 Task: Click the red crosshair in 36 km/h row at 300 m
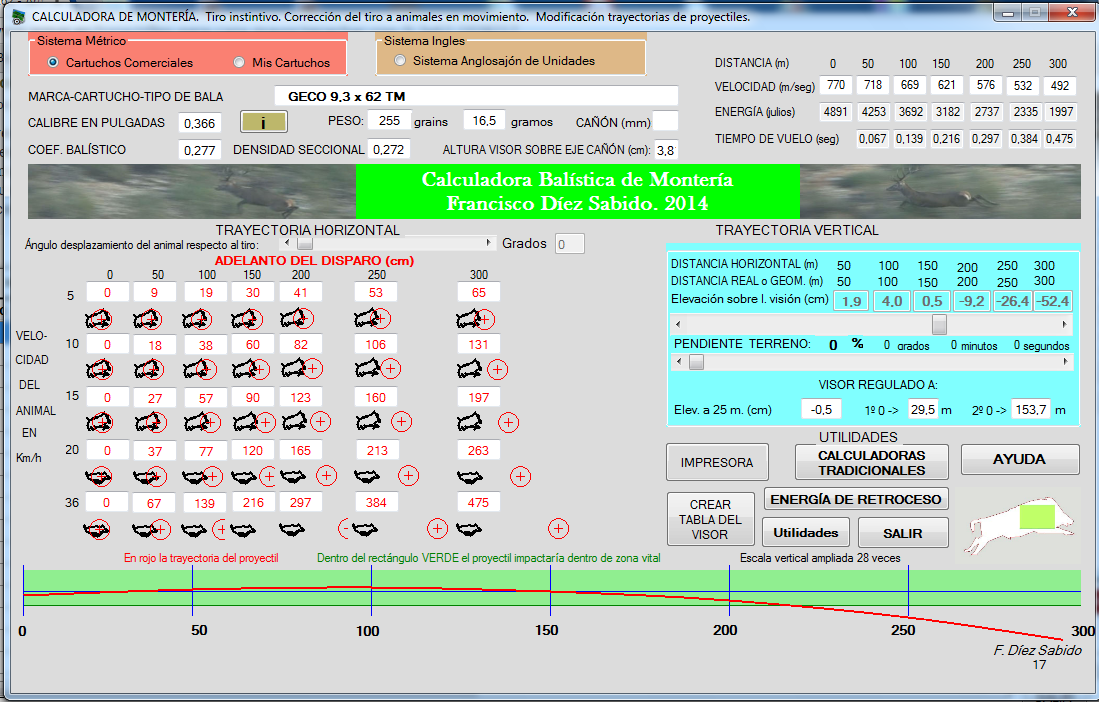(559, 529)
